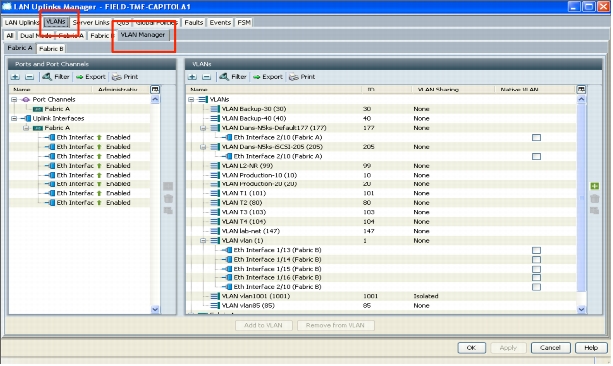Switch to the inner Fabric A tab

(20, 48)
